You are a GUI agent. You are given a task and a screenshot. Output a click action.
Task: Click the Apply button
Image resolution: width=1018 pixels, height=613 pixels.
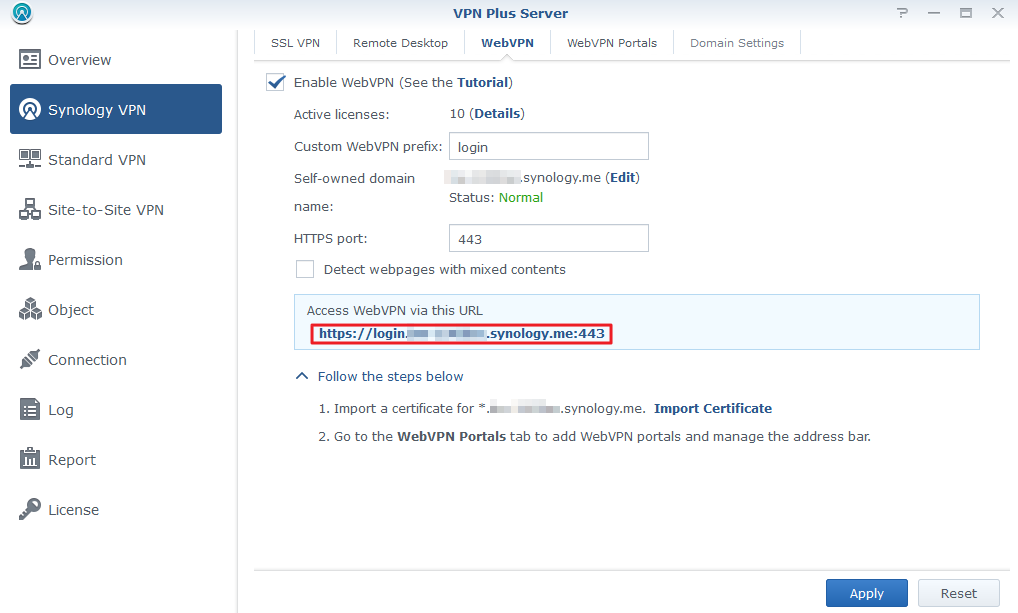point(866,592)
